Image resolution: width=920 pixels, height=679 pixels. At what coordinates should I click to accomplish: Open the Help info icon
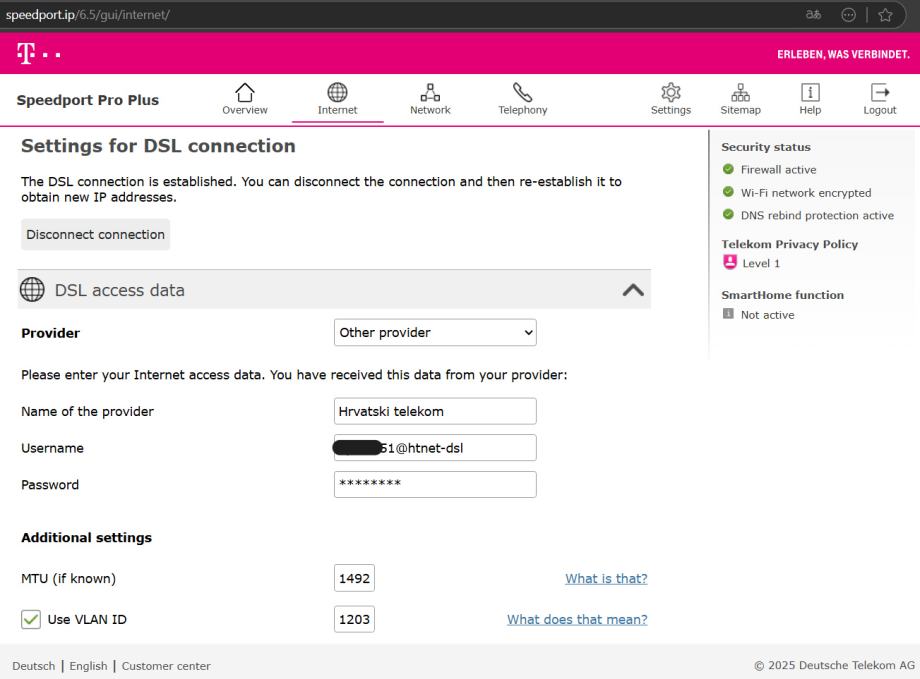[810, 93]
